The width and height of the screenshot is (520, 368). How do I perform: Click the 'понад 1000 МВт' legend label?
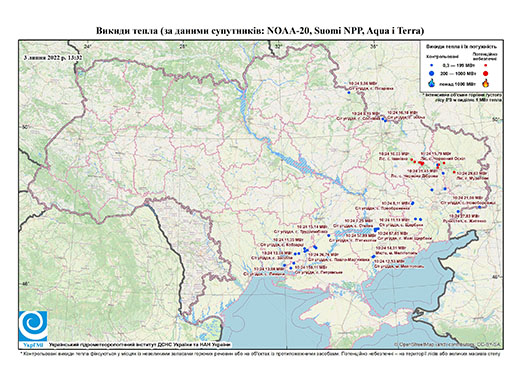click(x=458, y=83)
